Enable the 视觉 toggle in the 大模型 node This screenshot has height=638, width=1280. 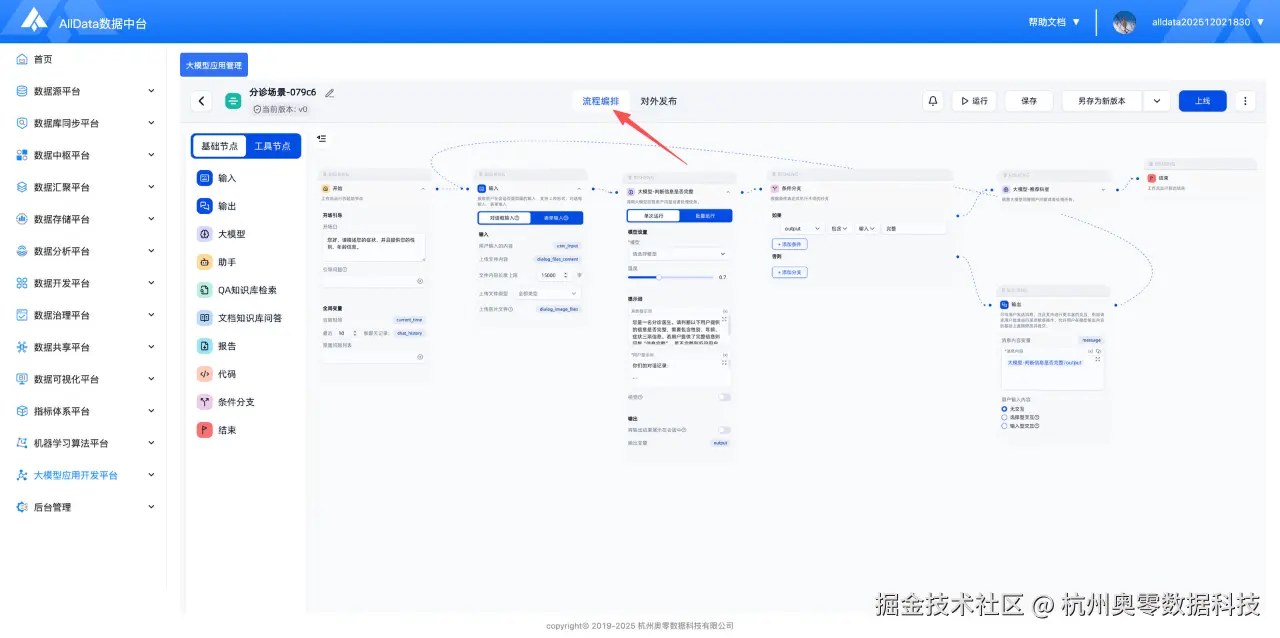pyautogui.click(x=724, y=396)
